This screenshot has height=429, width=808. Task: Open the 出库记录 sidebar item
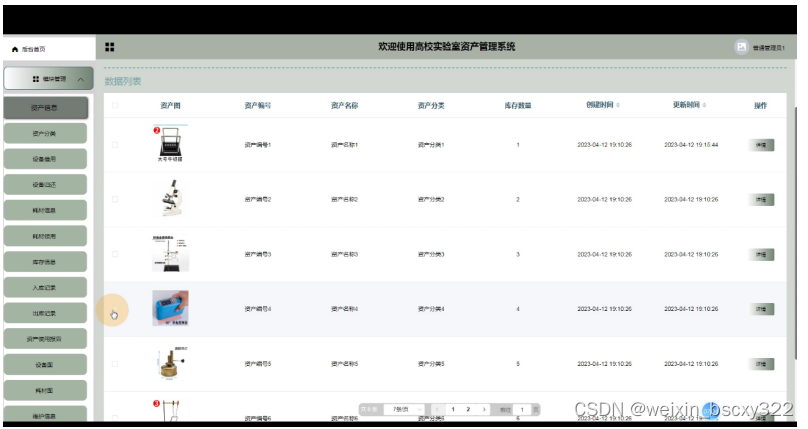pos(45,314)
